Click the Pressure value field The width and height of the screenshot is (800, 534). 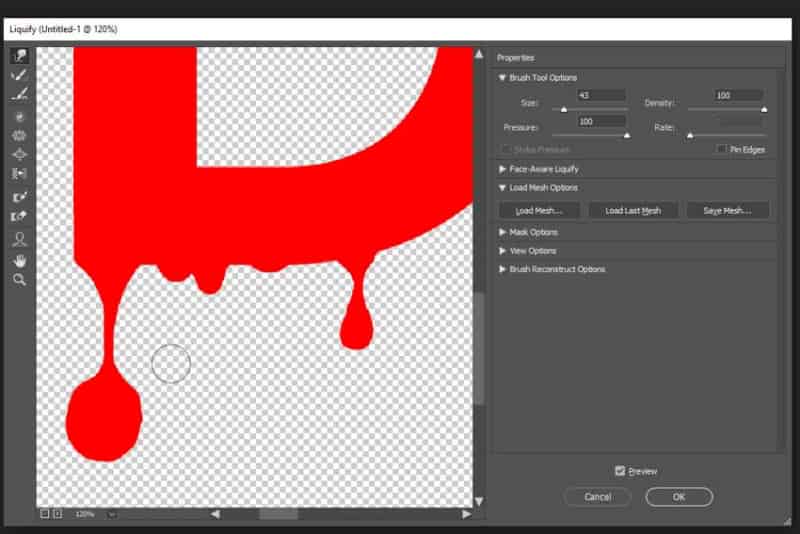(x=602, y=121)
